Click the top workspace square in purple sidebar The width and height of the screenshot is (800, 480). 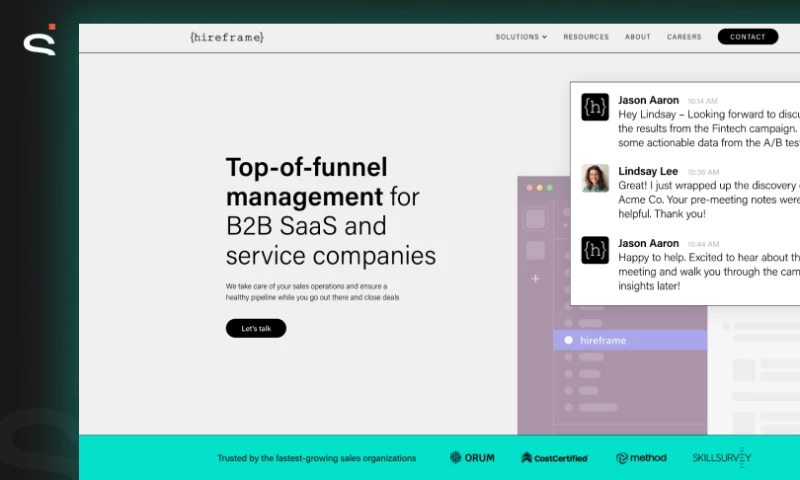tap(535, 219)
